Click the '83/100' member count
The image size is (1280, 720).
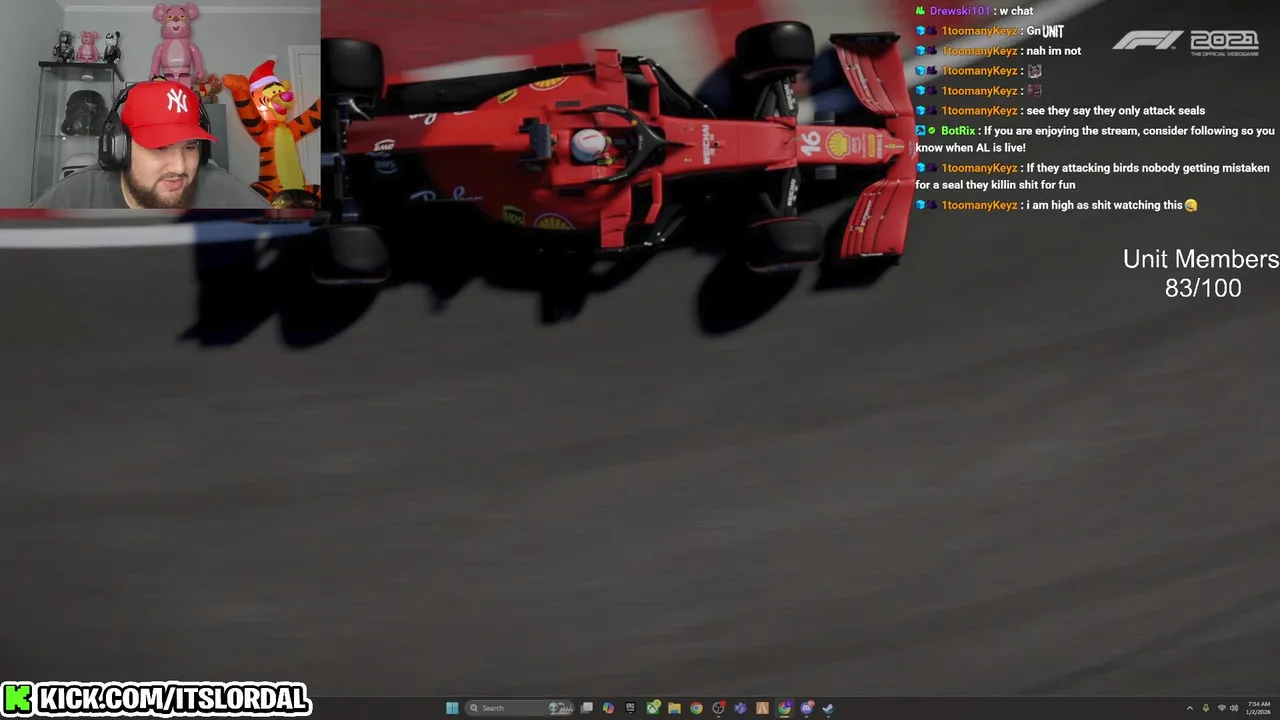tap(1203, 288)
